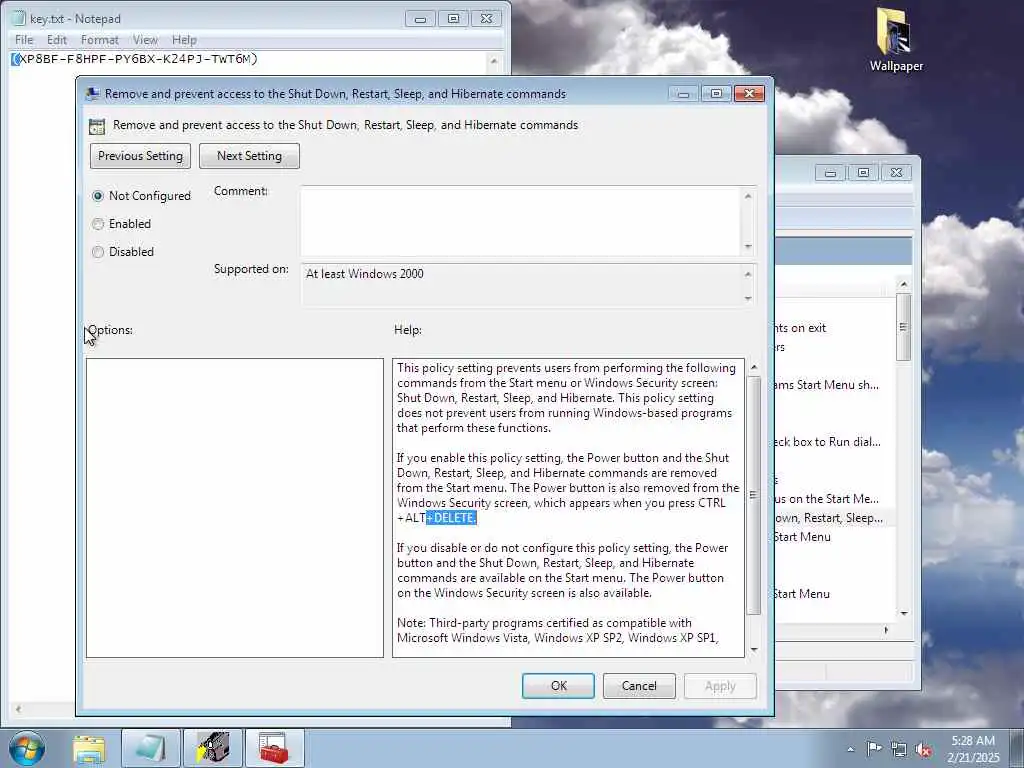
Task: Click the policy dialog title bar icon
Action: click(x=93, y=93)
